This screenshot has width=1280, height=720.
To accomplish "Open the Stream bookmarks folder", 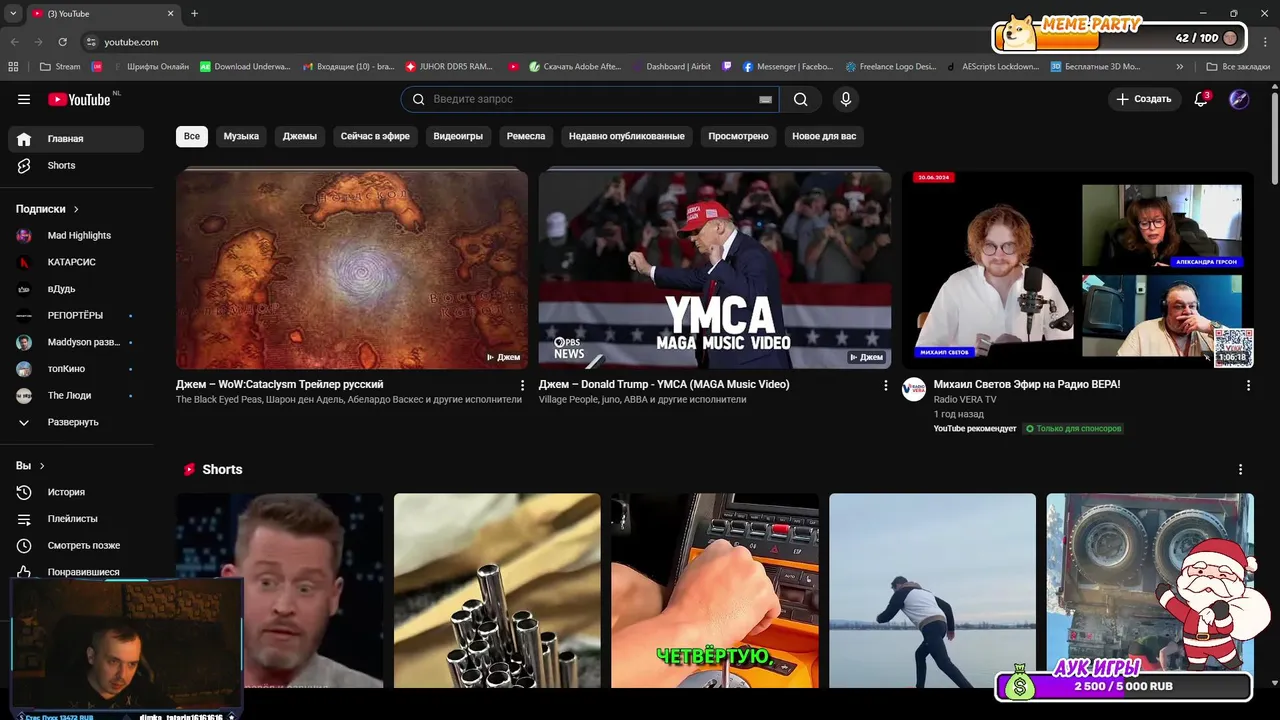I will [x=60, y=67].
